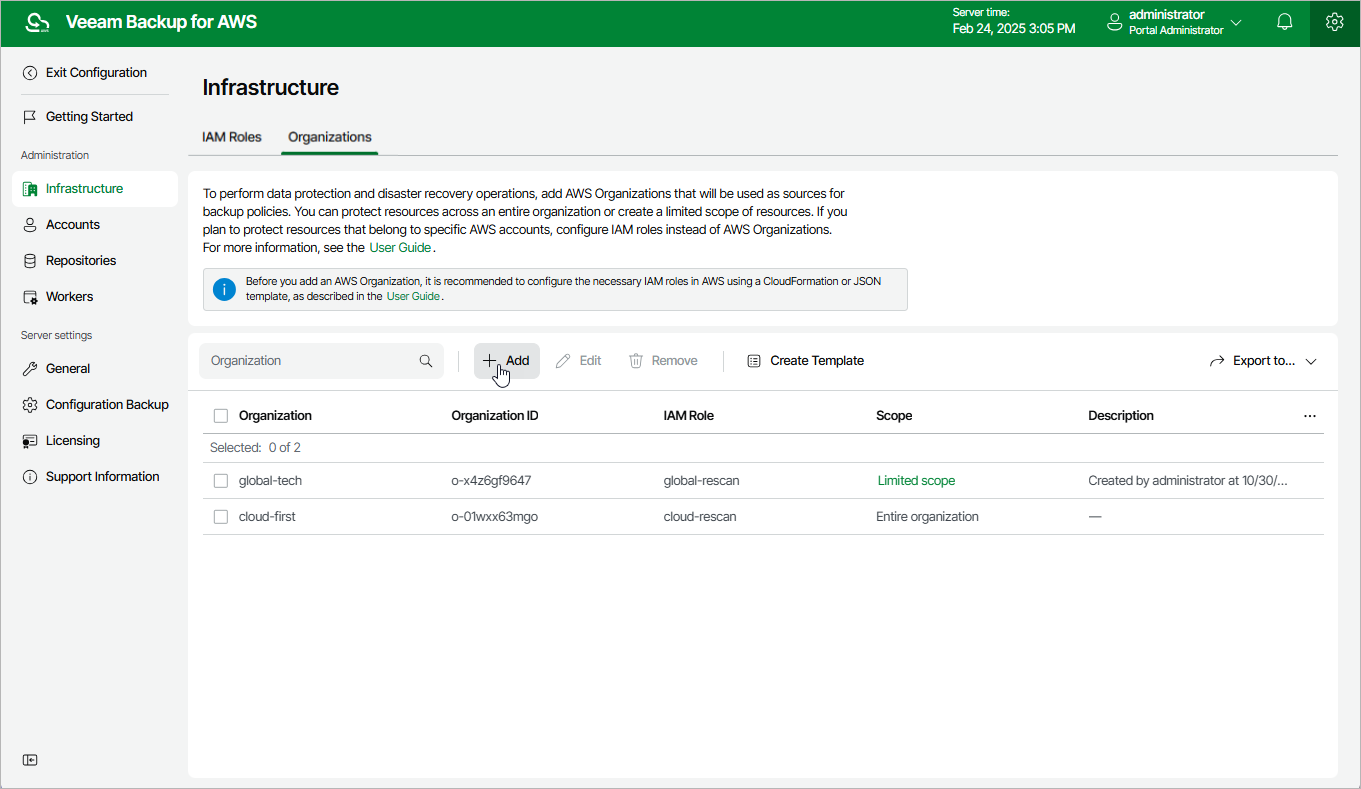1361x789 pixels.
Task: Open the settings gear icon
Action: [x=1334, y=23]
